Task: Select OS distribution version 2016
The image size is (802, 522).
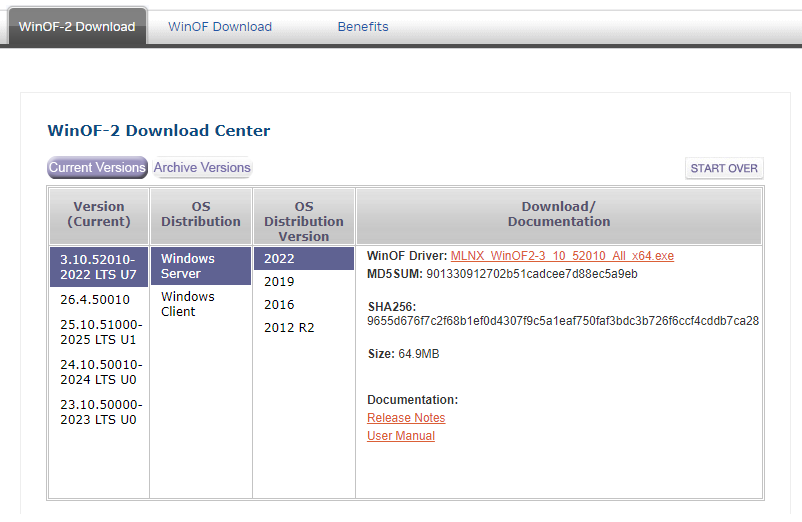Action: pyautogui.click(x=279, y=305)
